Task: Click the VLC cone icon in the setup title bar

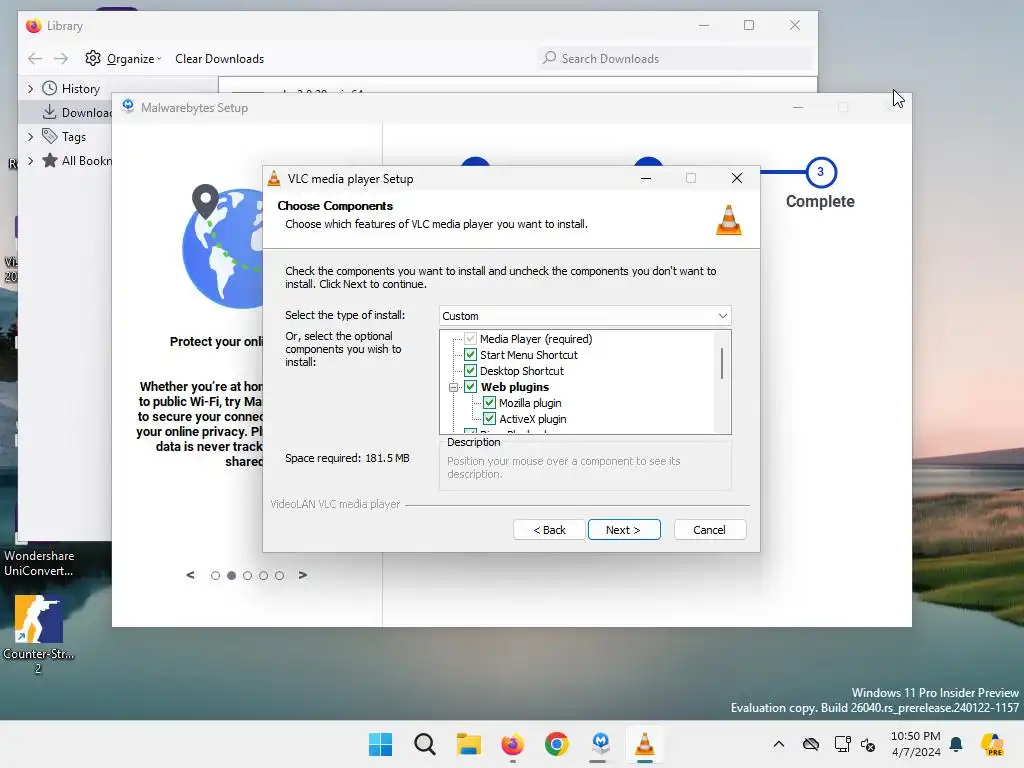Action: [x=274, y=178]
